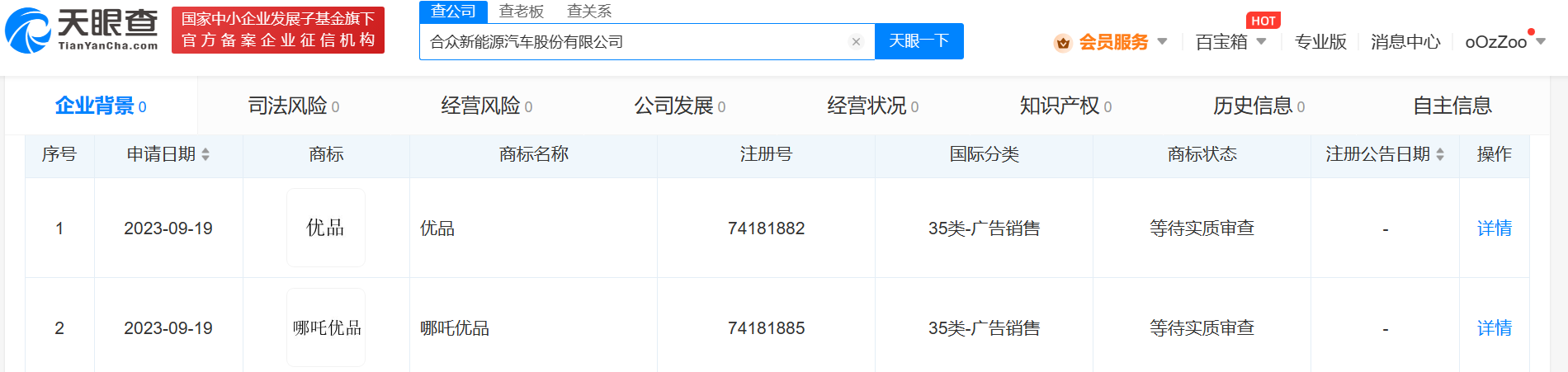The height and width of the screenshot is (372, 1568).
Task: Click the 百宝箱 menu label
Action: click(1221, 41)
